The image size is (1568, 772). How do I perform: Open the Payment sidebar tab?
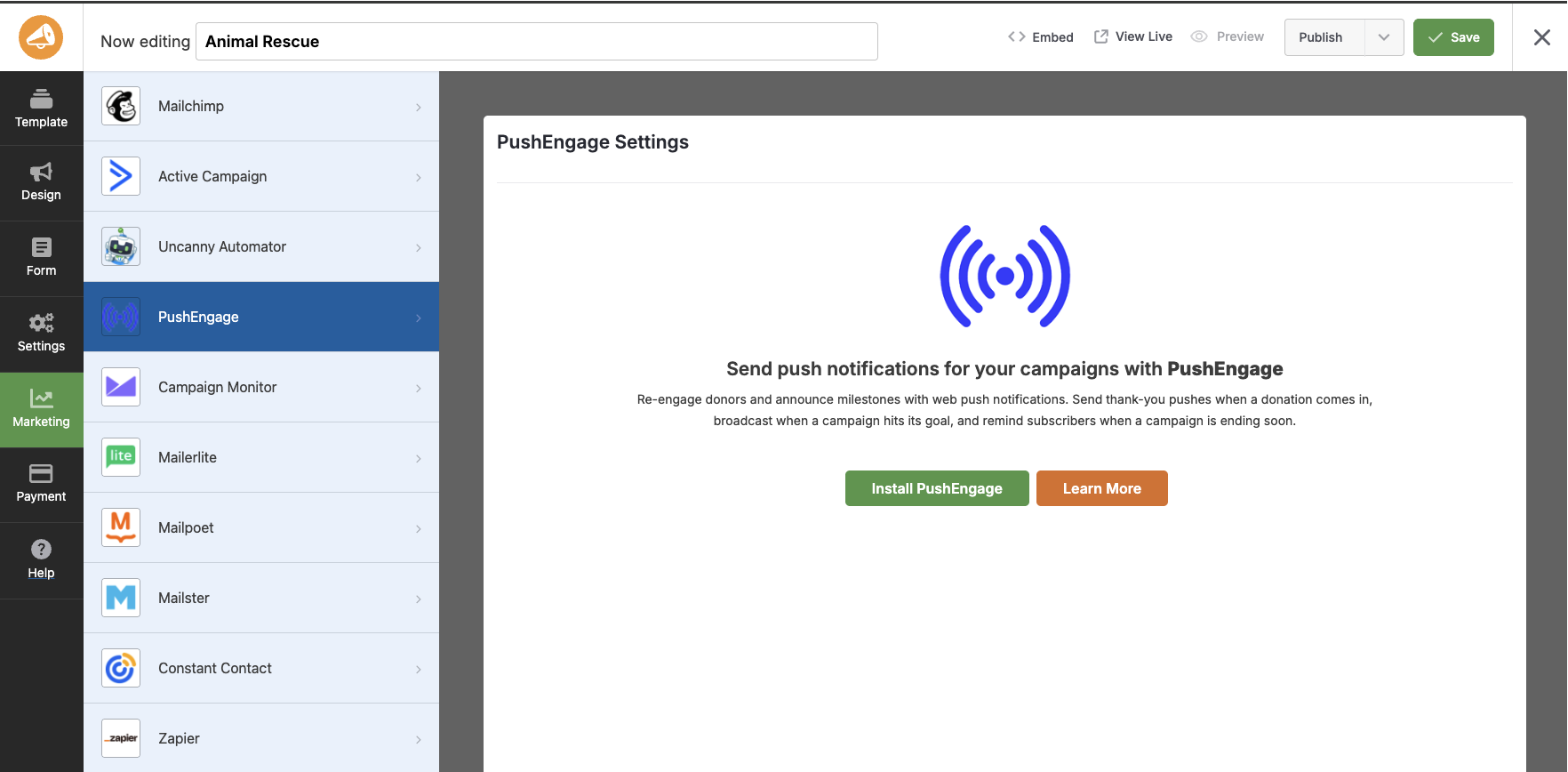tap(41, 485)
